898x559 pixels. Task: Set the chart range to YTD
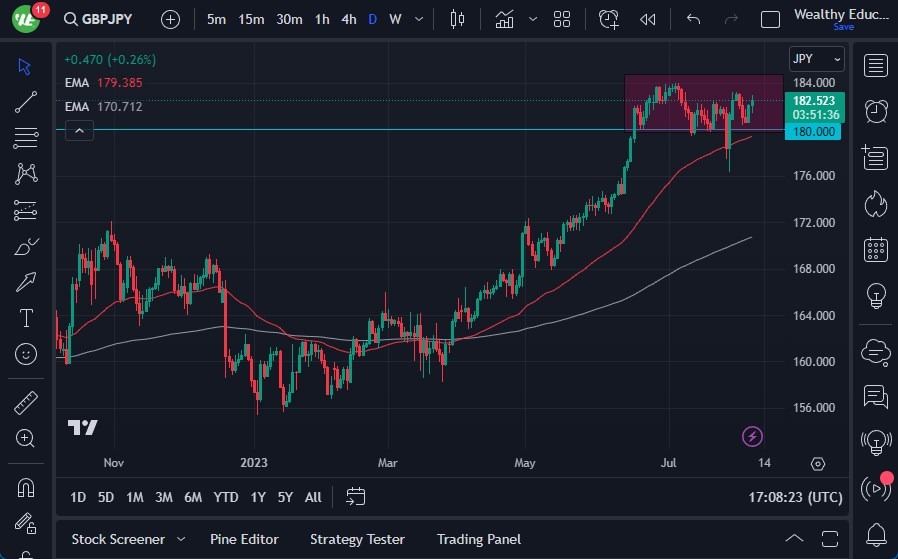(x=226, y=497)
